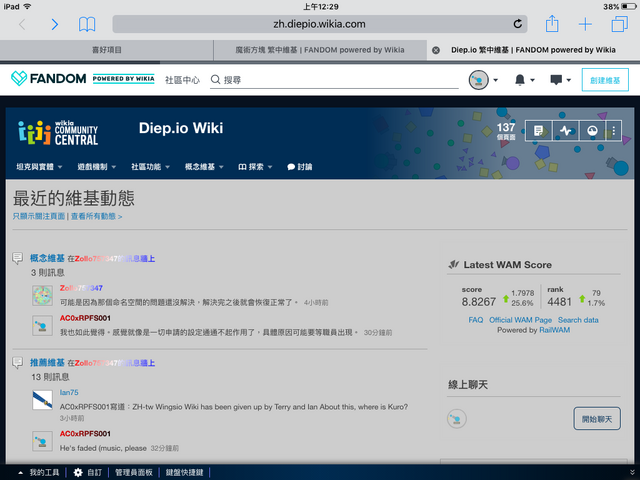Click the 開始聊天 button
This screenshot has height=480, width=640.
tap(597, 419)
